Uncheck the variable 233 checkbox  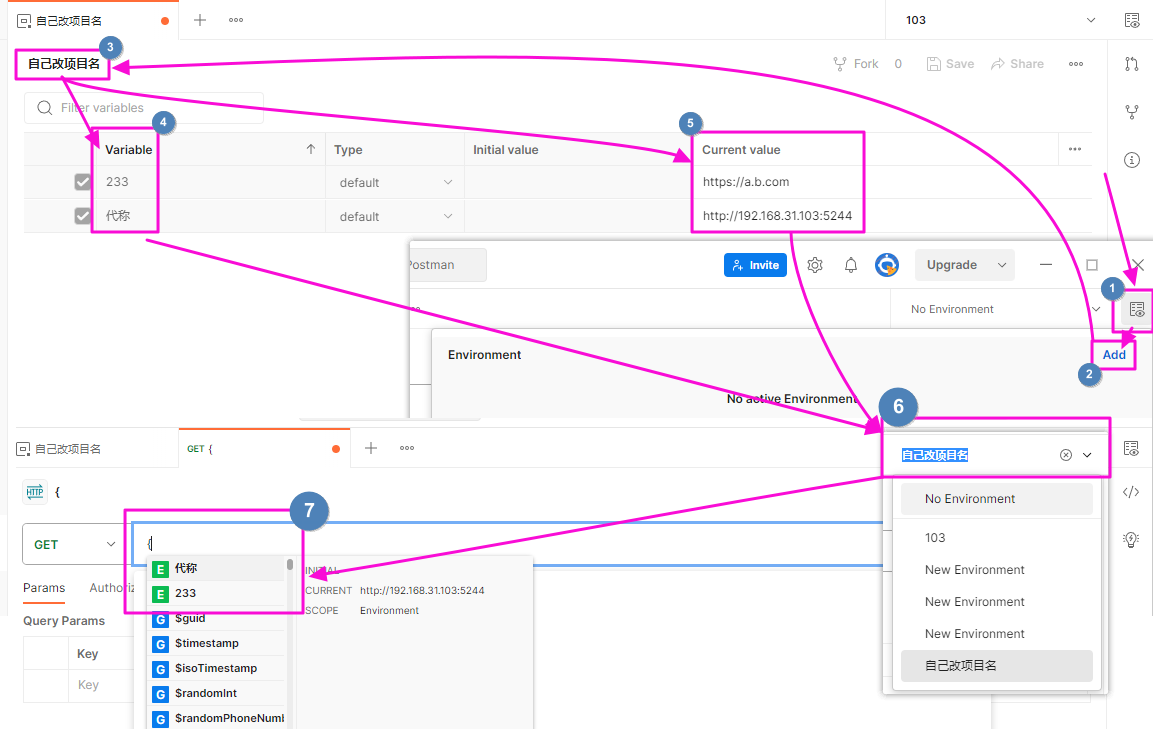click(x=83, y=182)
